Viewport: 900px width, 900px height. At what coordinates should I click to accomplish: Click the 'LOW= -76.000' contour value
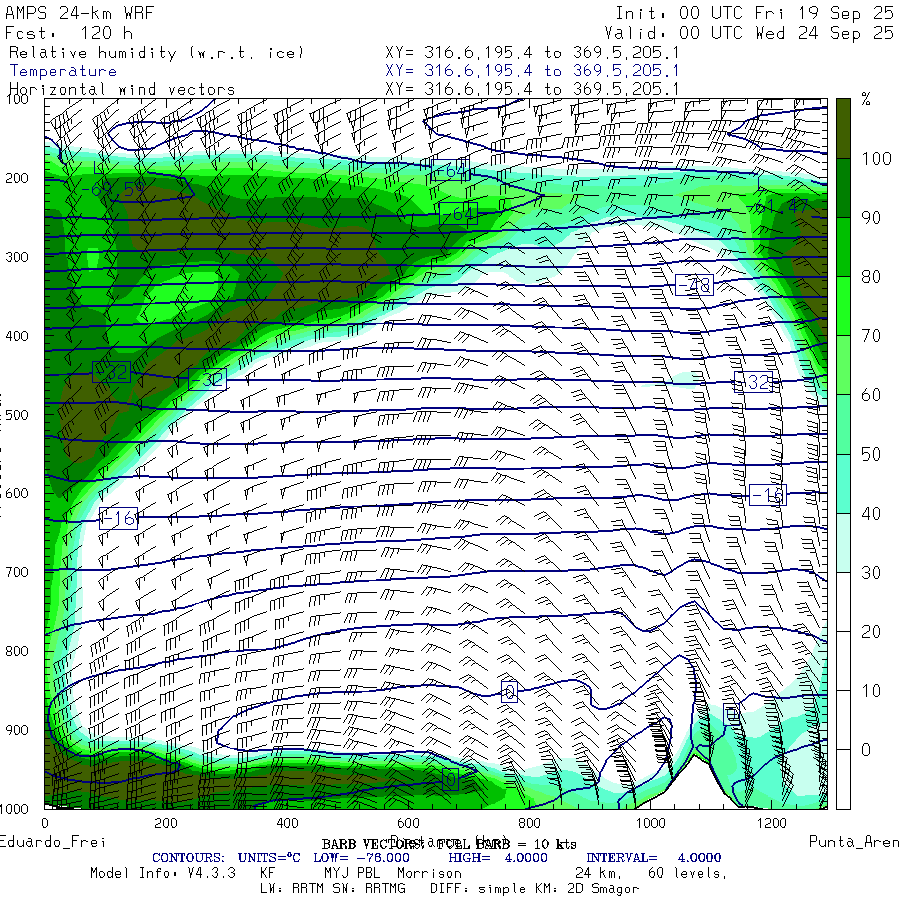[362, 858]
